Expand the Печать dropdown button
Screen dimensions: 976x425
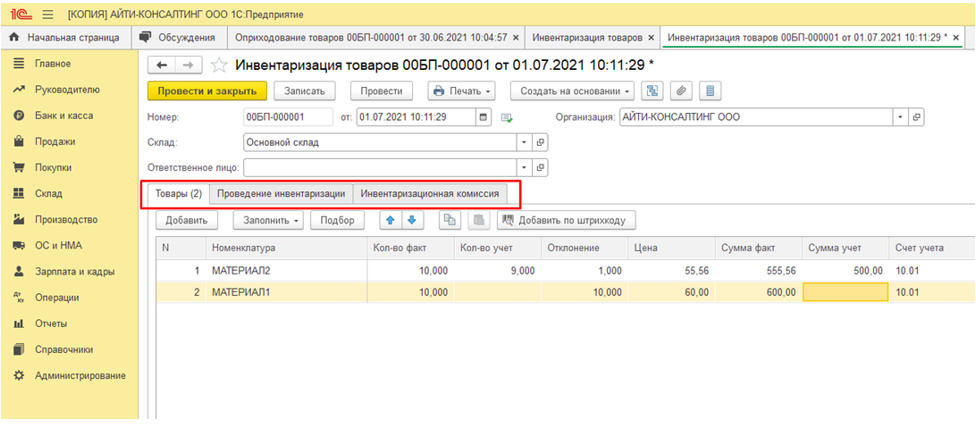tap(461, 91)
